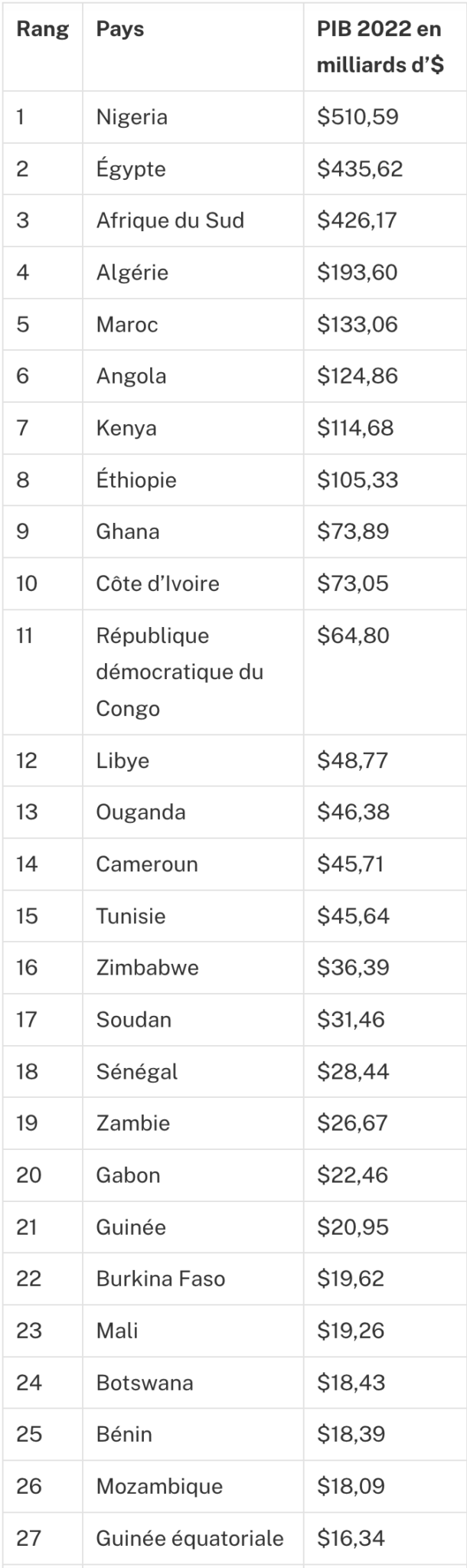Click the $193,60 value for Algérie

coord(358,273)
